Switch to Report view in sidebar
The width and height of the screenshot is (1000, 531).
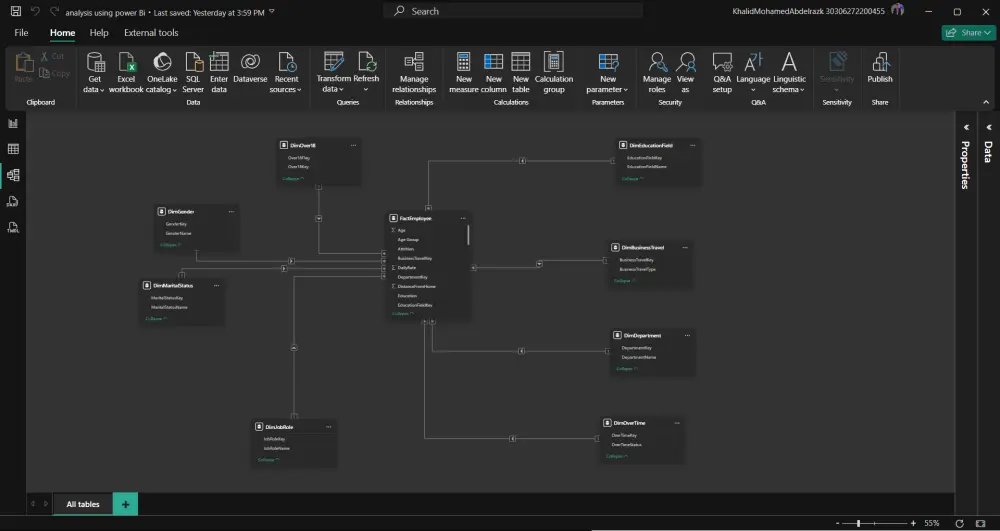[13, 123]
